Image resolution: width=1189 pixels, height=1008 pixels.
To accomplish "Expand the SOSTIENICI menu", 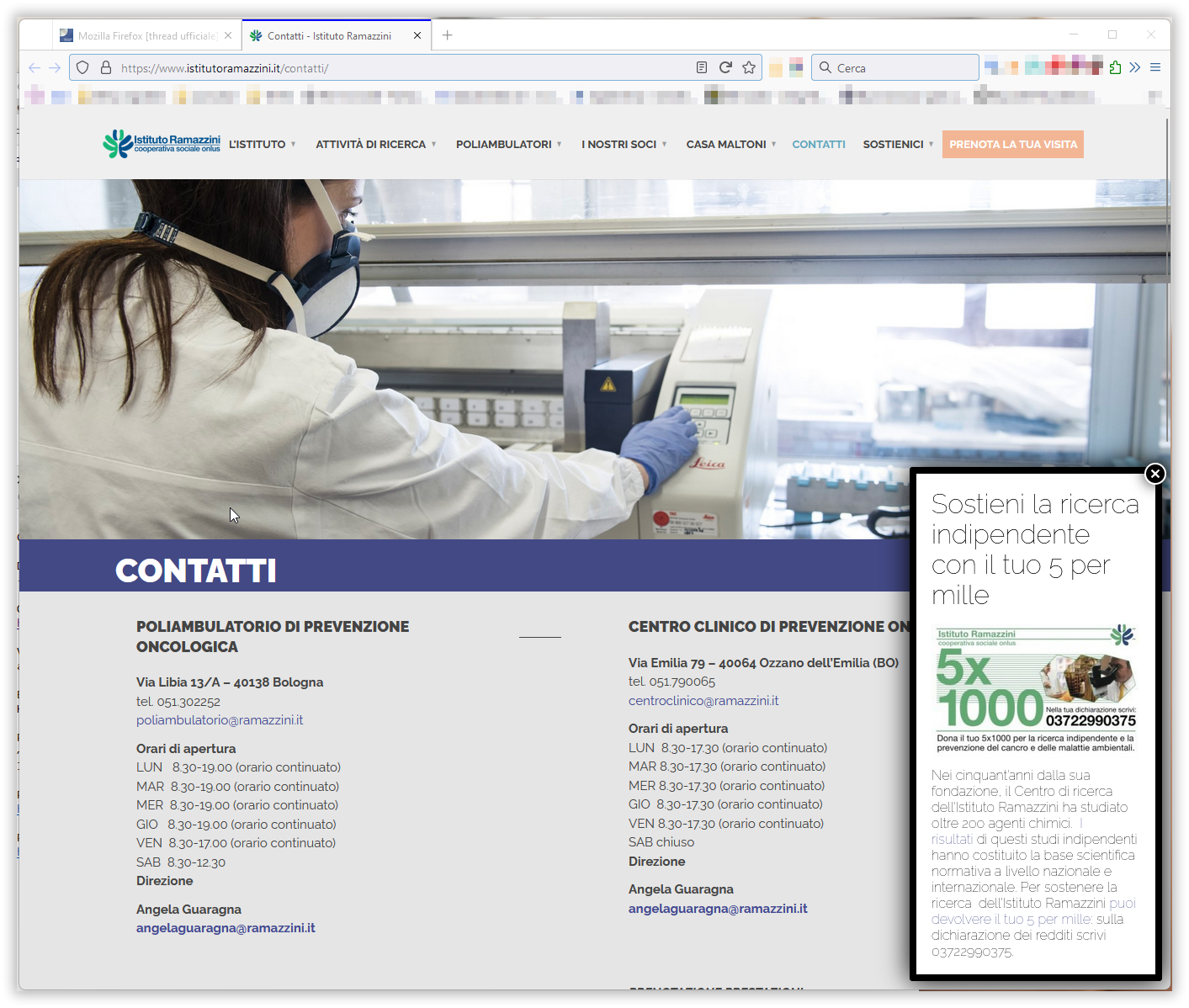I will point(898,145).
